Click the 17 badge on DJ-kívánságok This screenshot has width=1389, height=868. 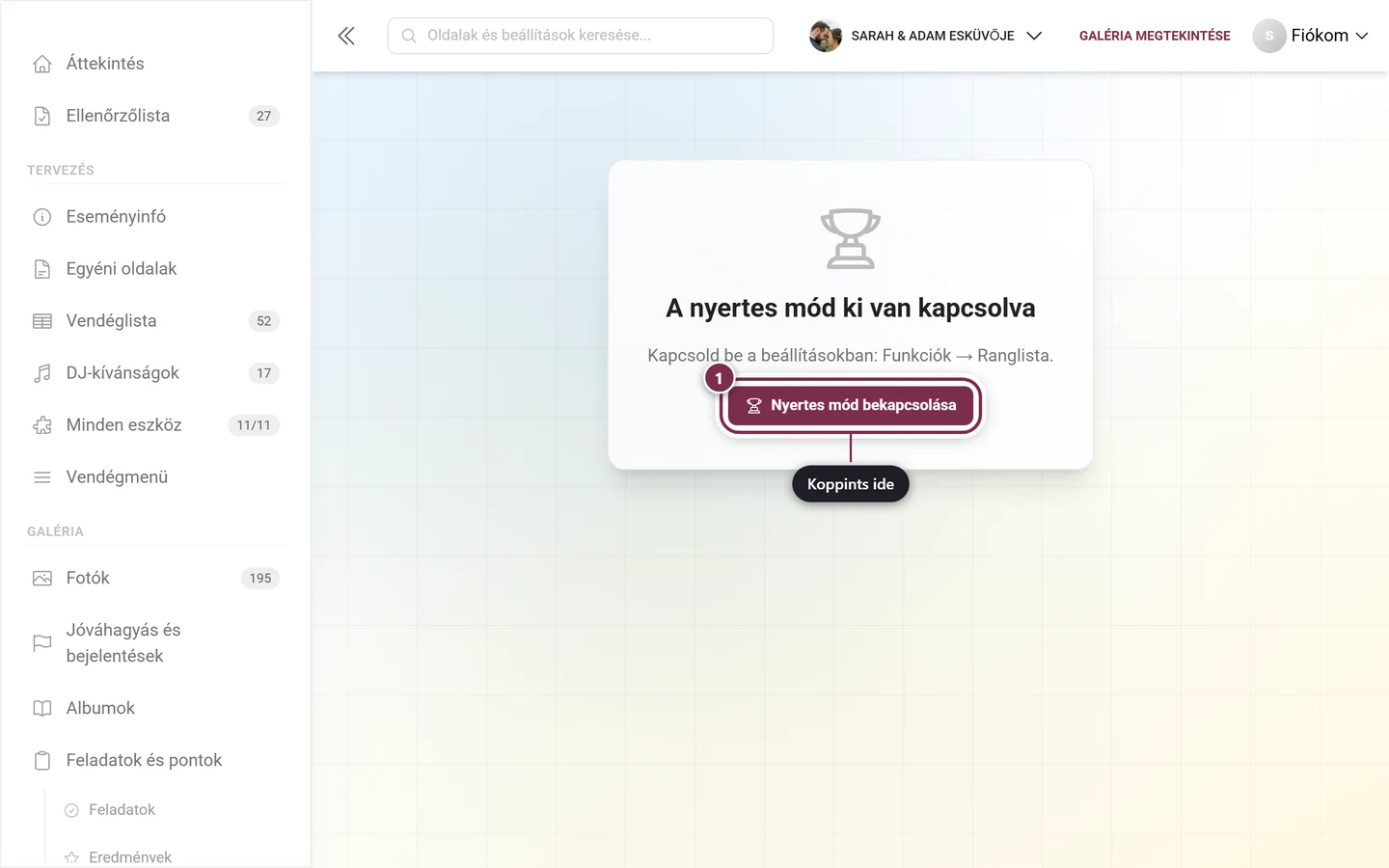[264, 373]
